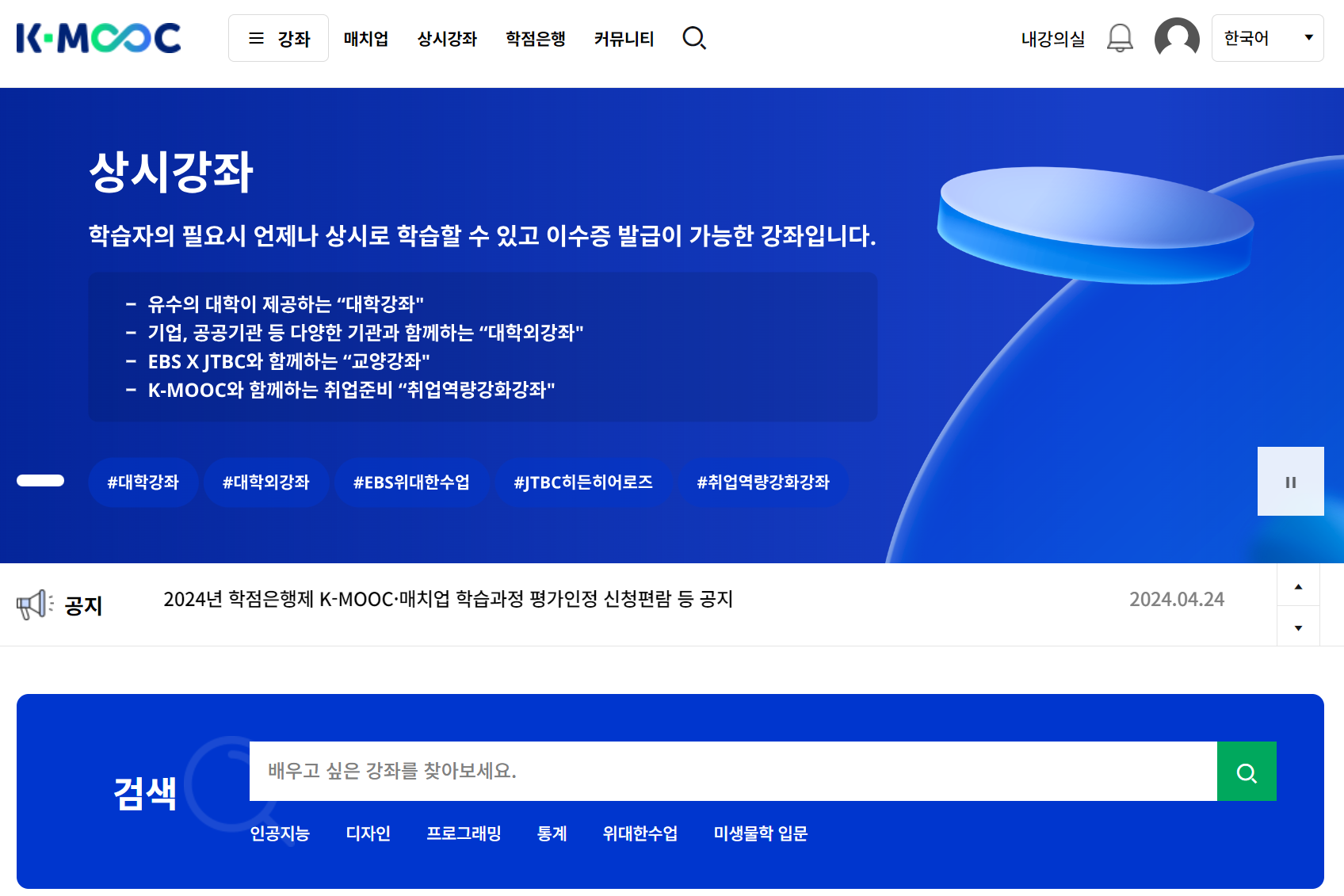
Task: Click the K-MOOC logo
Action: [97, 37]
